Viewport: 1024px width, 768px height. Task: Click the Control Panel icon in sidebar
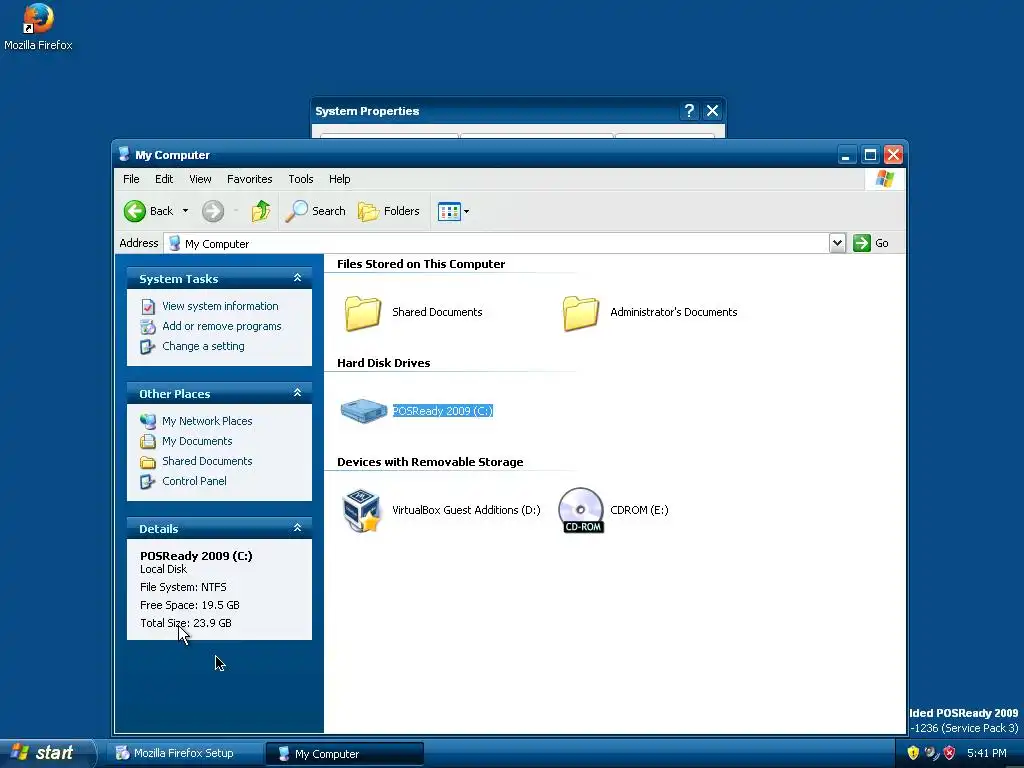point(148,482)
